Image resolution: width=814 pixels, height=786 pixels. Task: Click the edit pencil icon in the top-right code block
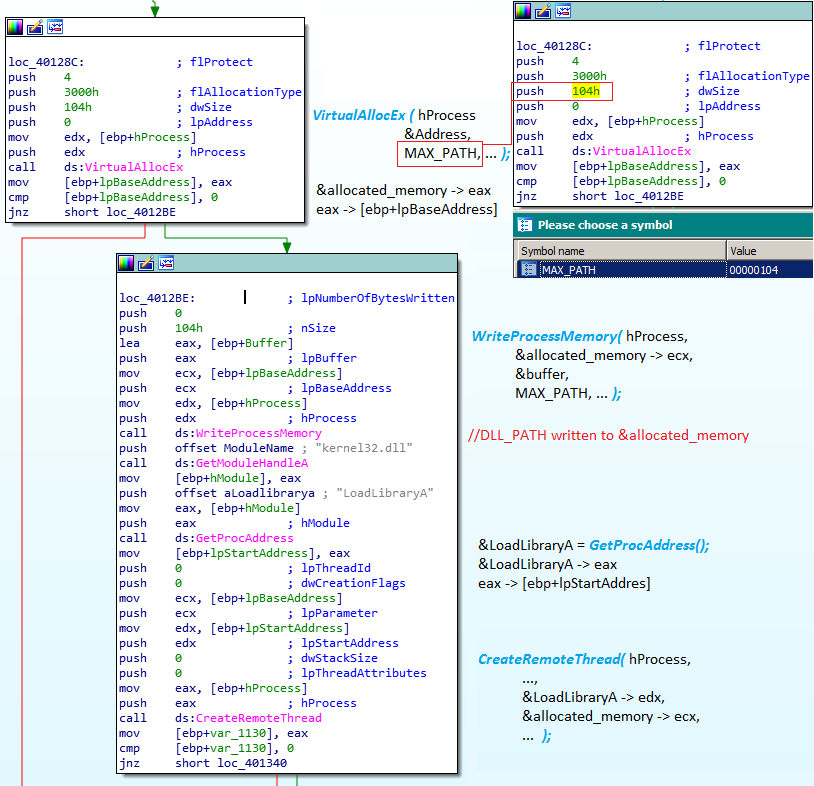(543, 11)
